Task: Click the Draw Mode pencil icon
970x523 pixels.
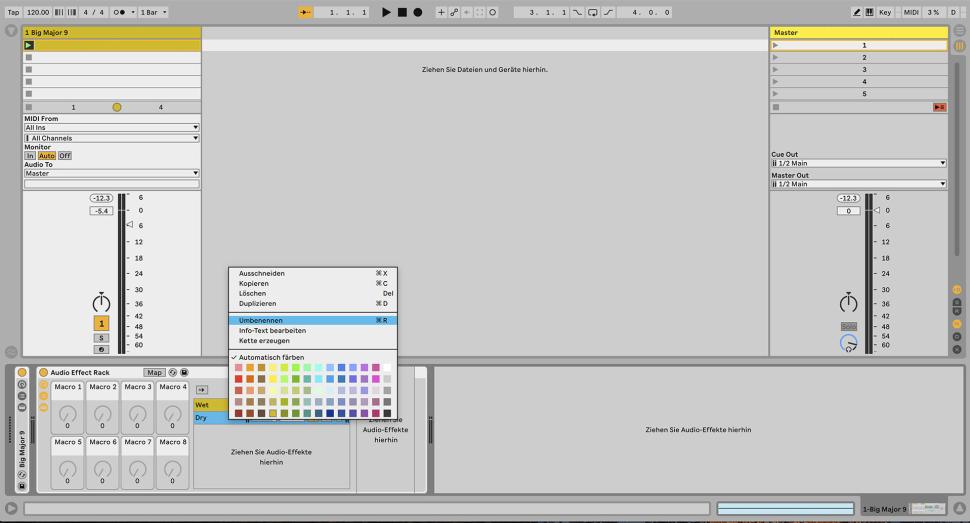Action: click(x=857, y=12)
